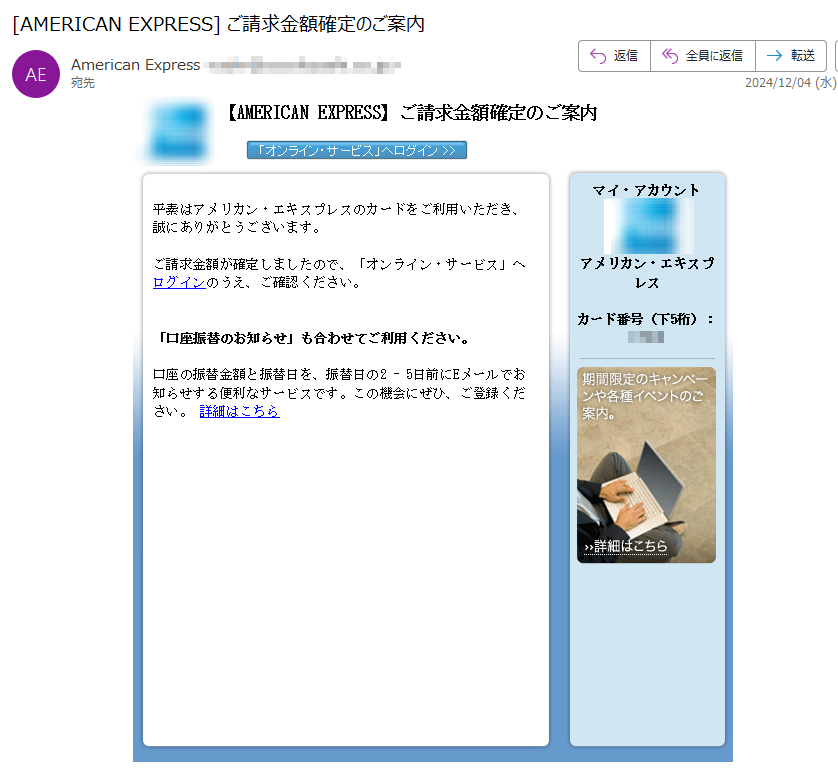Follow the ログイン hyperlink in the body
The image size is (838, 775).
(x=179, y=282)
